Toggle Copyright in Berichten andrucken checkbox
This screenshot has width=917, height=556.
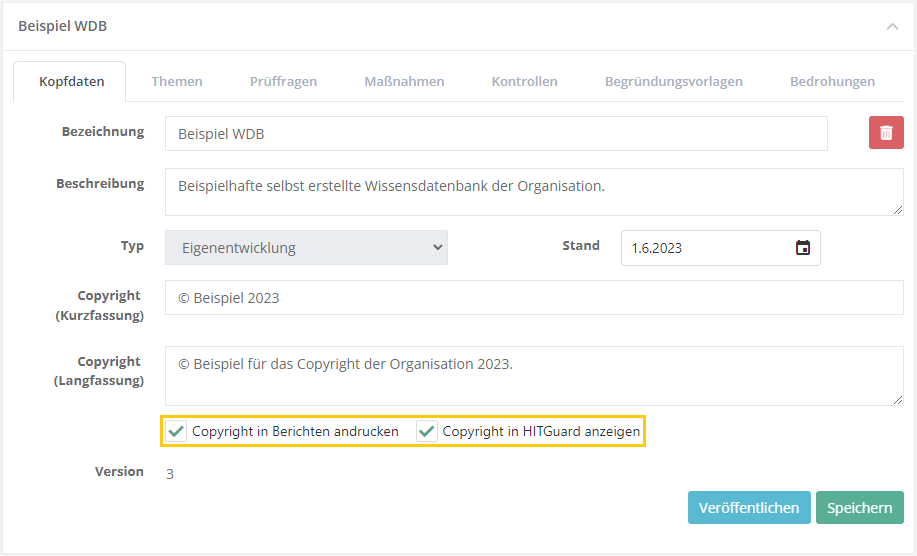pyautogui.click(x=177, y=431)
